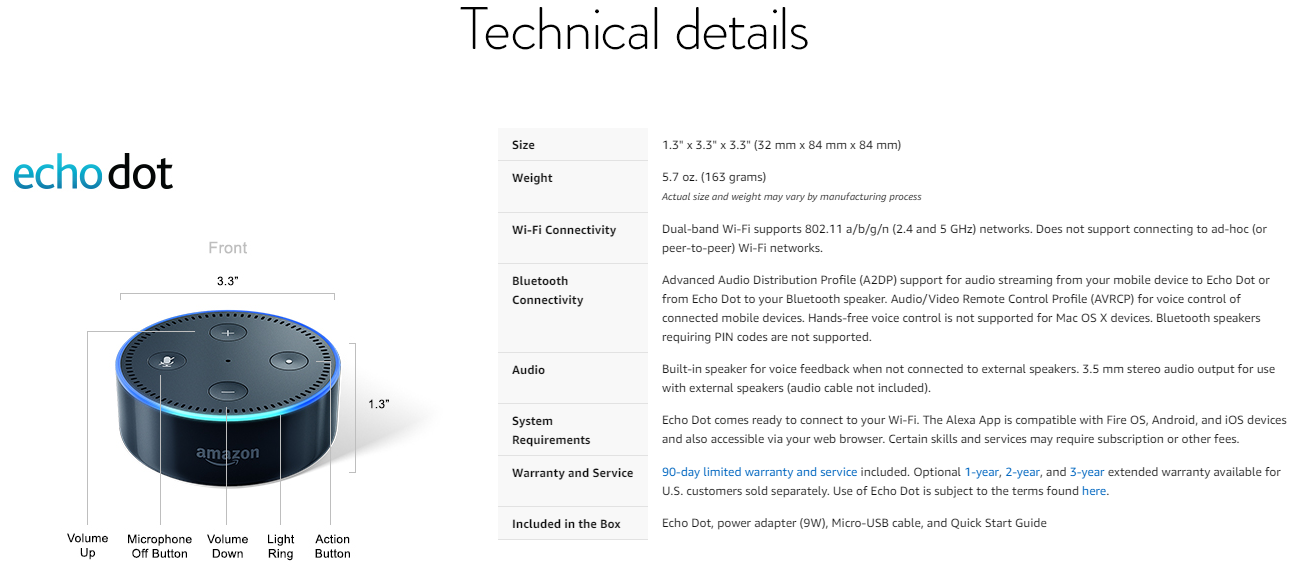
Task: Click the plus volume-up button on the Echo Dot
Action: (227, 333)
